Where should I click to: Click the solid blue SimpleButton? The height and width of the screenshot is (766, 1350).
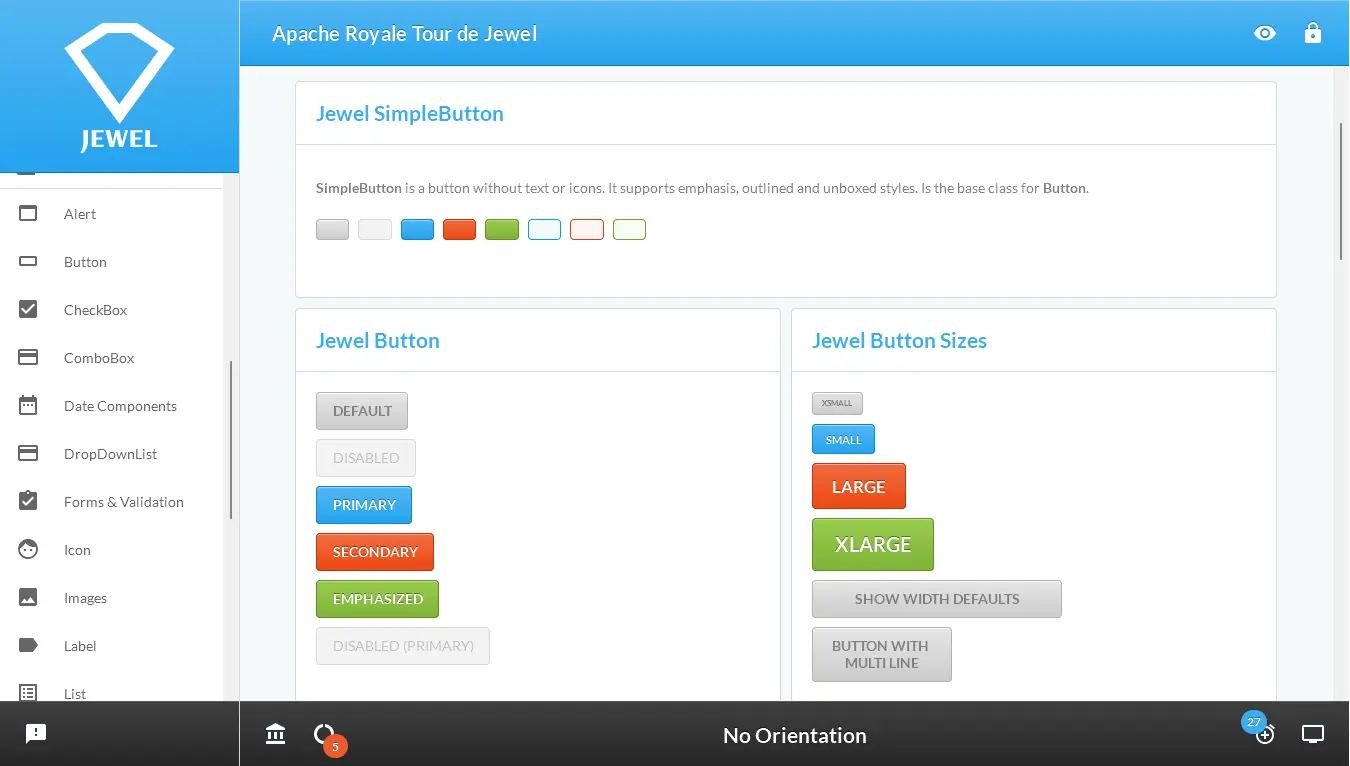point(417,229)
